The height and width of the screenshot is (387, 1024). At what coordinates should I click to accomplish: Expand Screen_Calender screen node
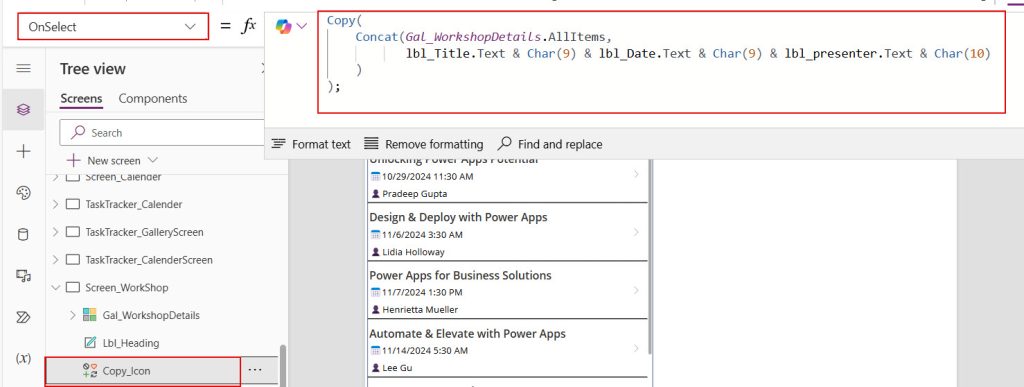click(x=56, y=177)
